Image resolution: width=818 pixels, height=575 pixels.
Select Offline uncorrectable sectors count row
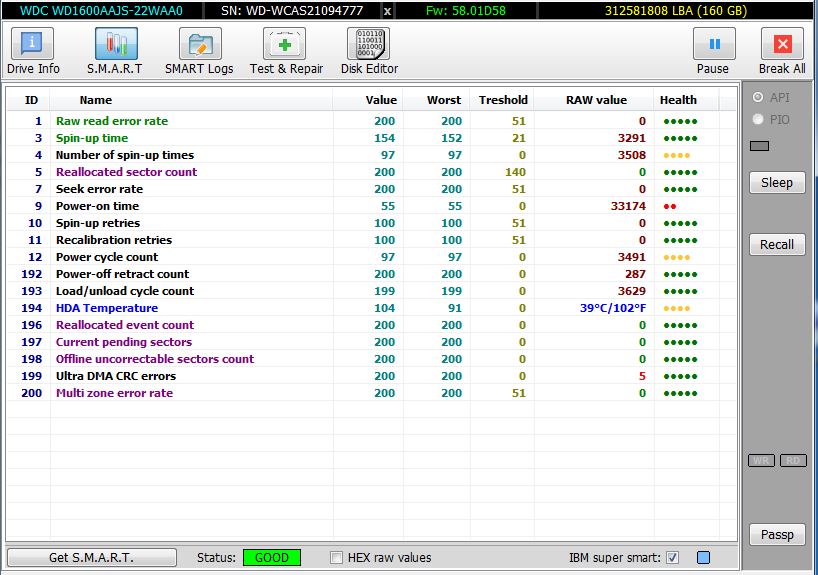point(372,359)
